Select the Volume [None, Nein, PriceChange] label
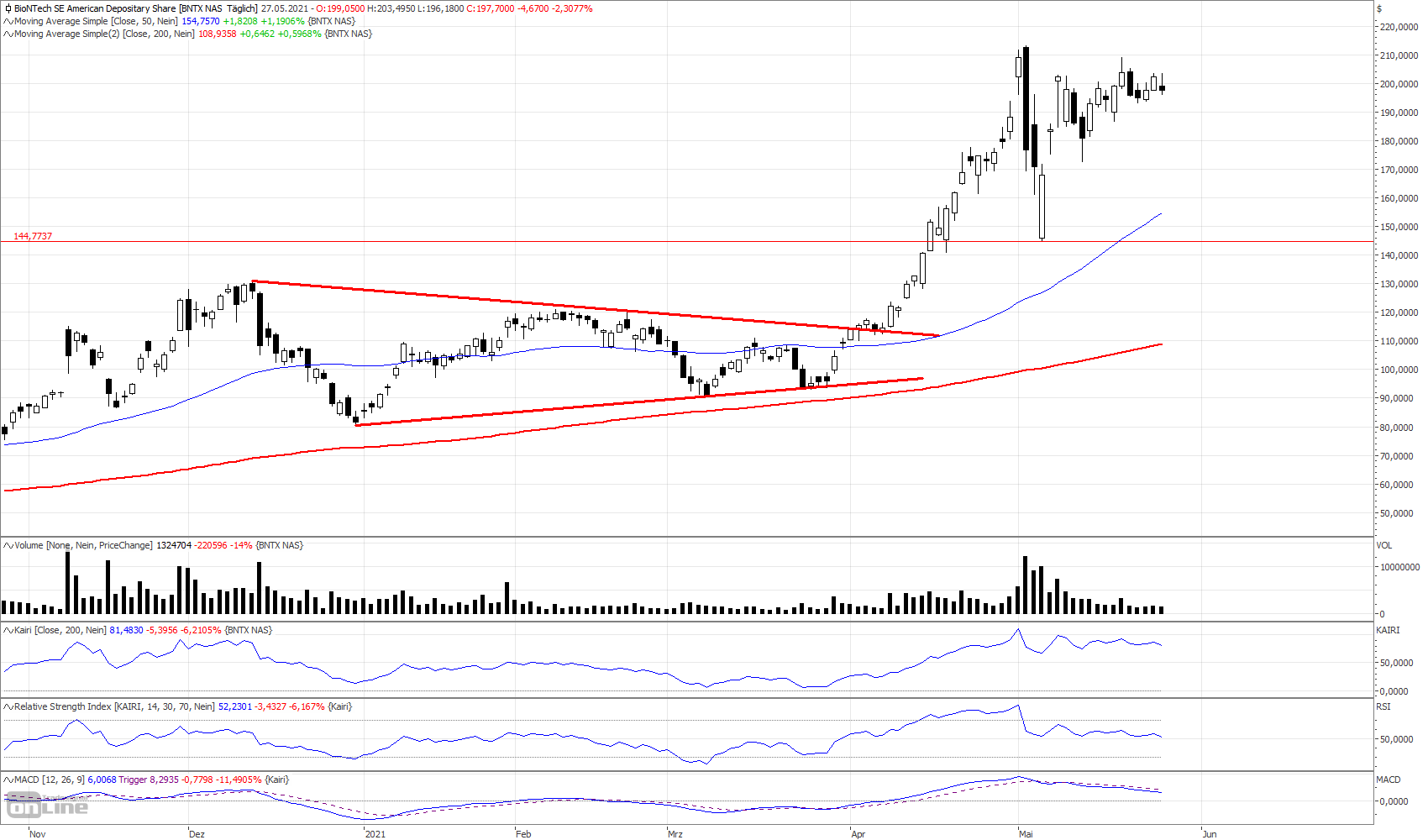This screenshot has height=840, width=1428. 84,545
